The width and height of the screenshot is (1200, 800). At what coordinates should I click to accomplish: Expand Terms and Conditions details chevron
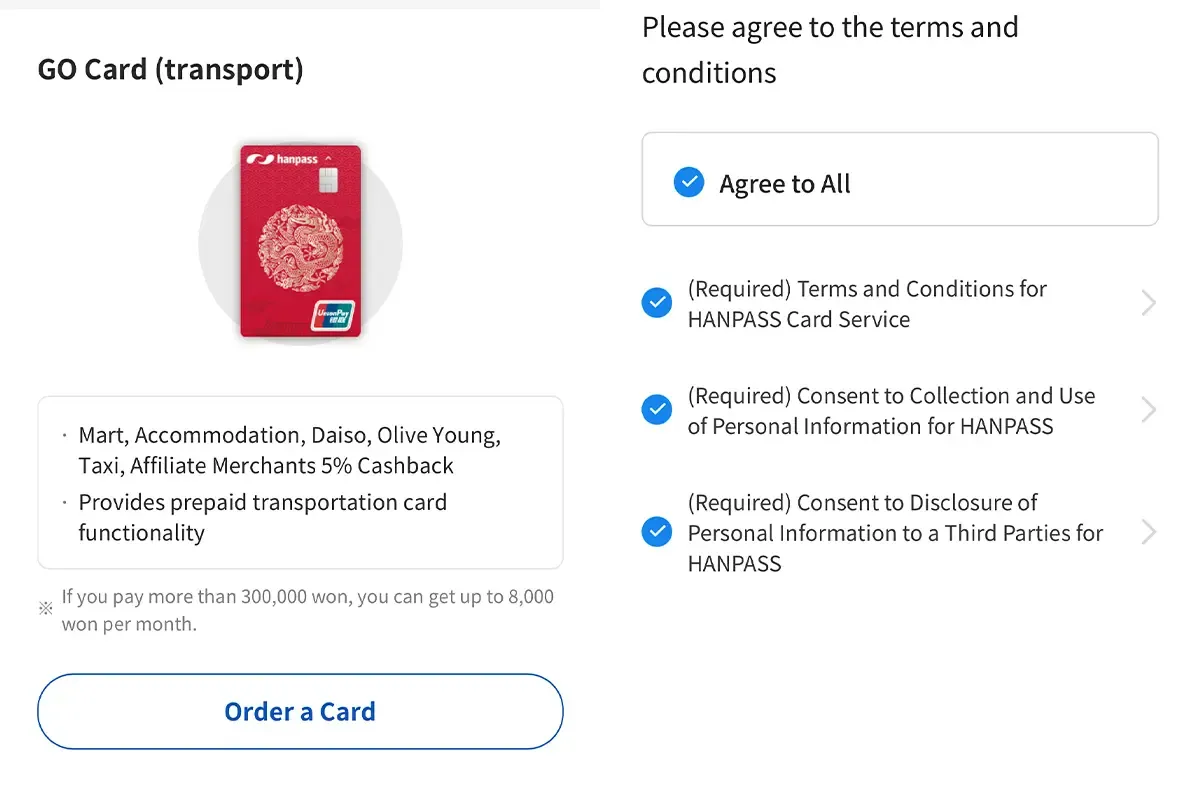(x=1148, y=303)
